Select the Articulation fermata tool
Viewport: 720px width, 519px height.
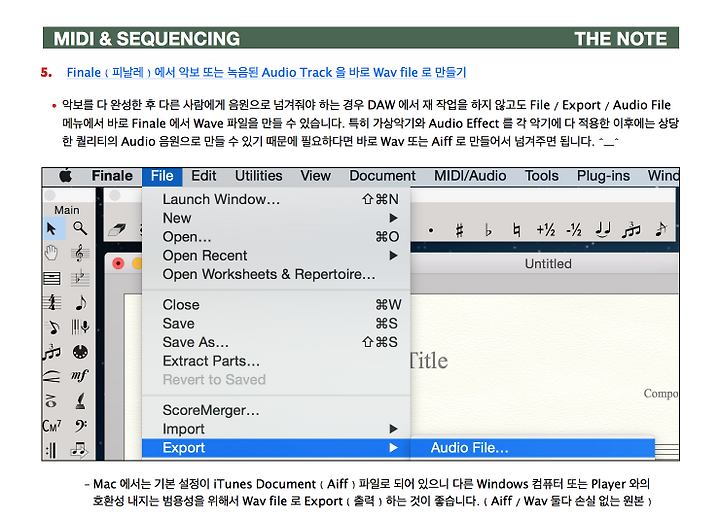click(52, 401)
